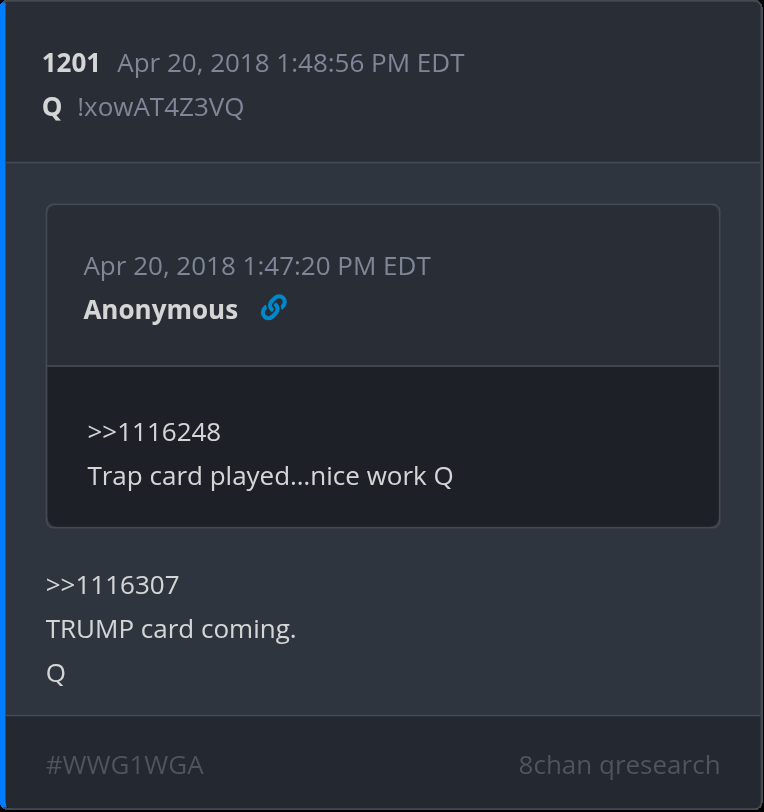Open the #WWG1WGA hashtag

pos(125,765)
